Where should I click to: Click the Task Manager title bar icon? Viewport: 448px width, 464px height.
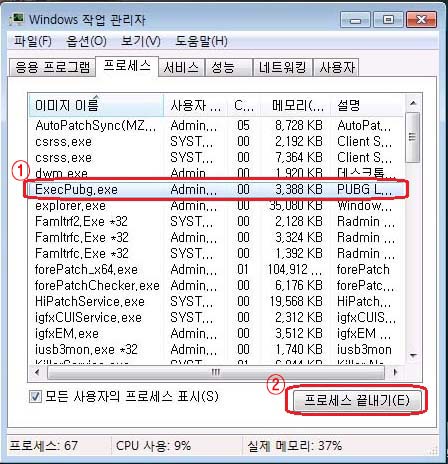17,20
